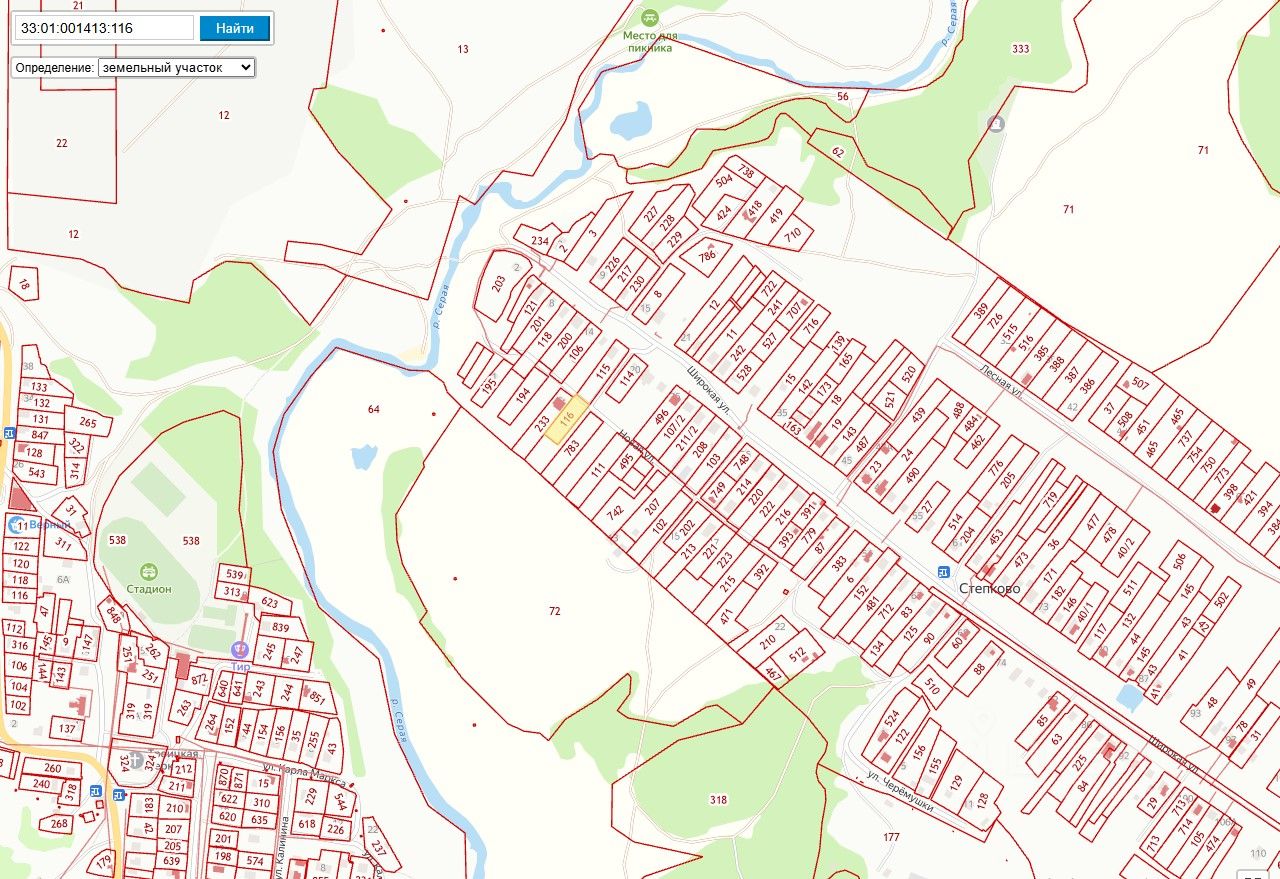The image size is (1280, 879).
Task: Click parcel 234
Action: 540,241
